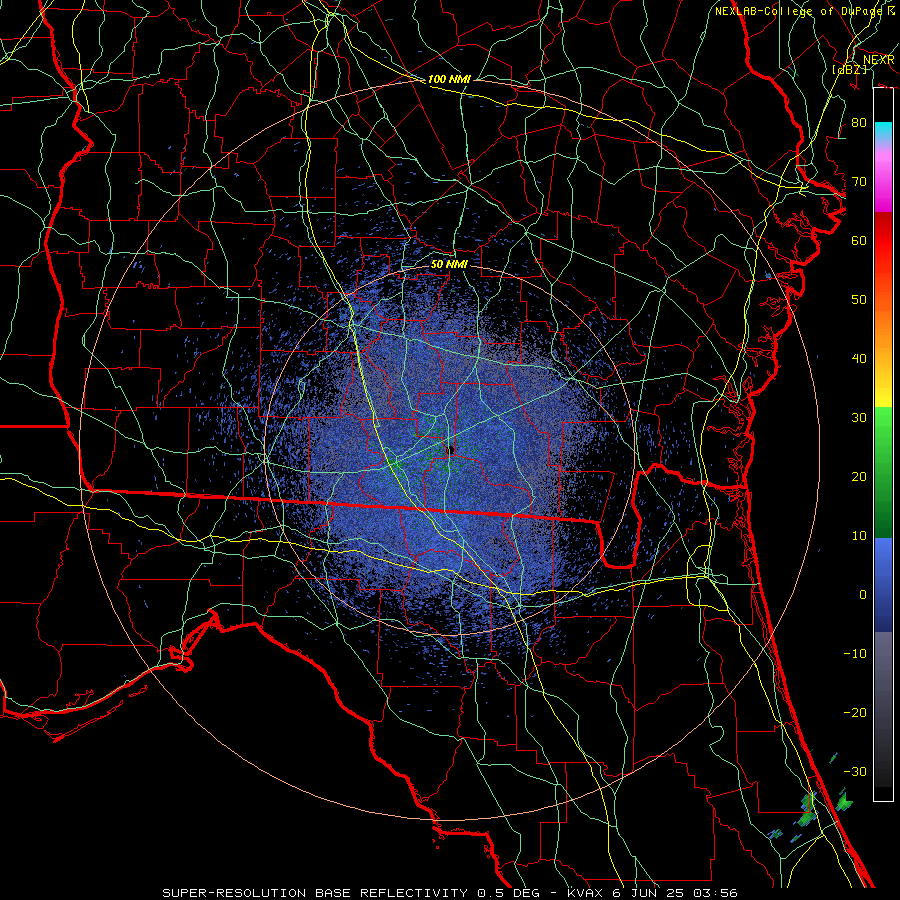
Task: Click the -20 dBZ scale label
Action: (x=855, y=713)
